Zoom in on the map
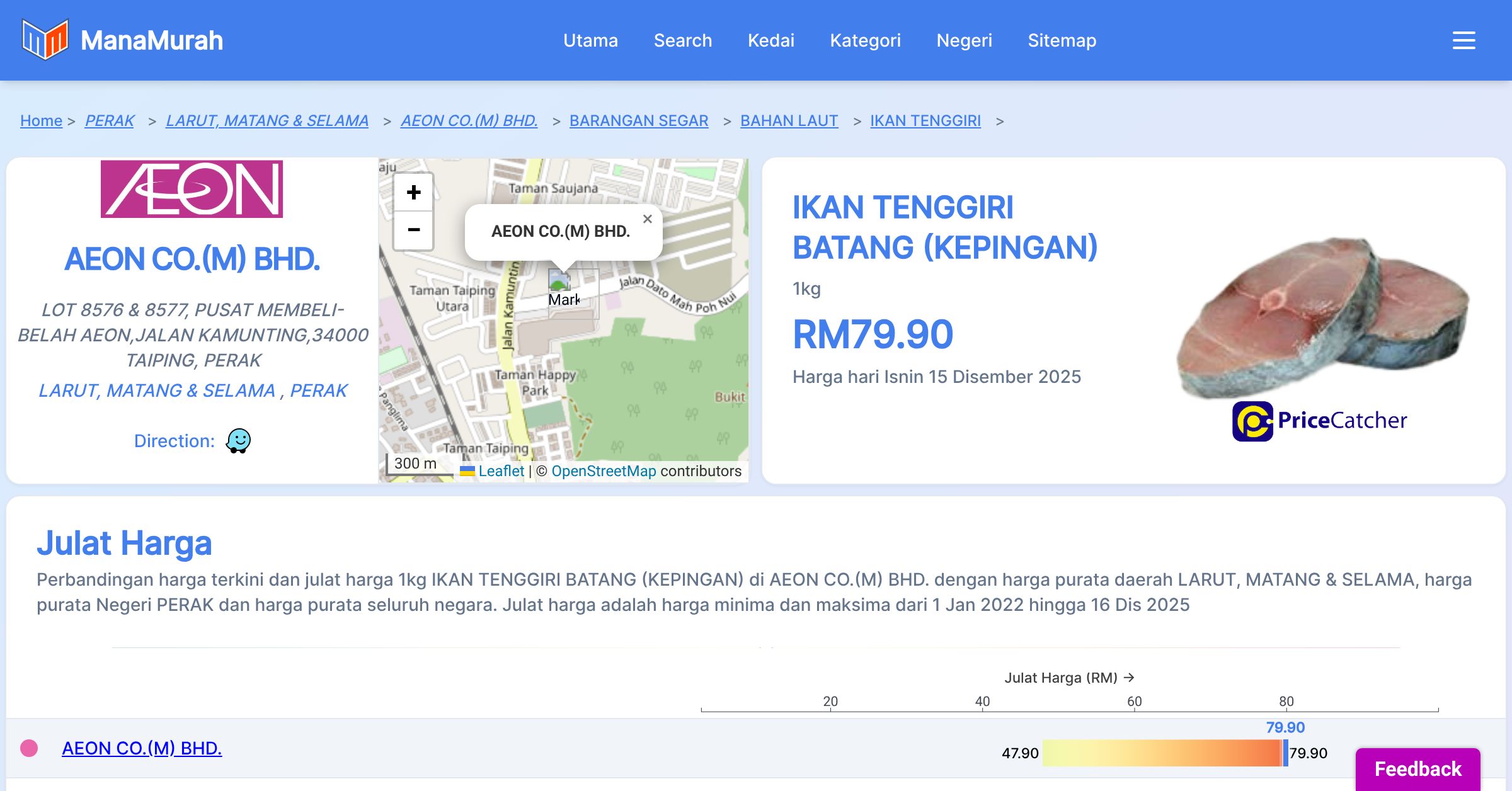The height and width of the screenshot is (791, 1512). [x=413, y=193]
